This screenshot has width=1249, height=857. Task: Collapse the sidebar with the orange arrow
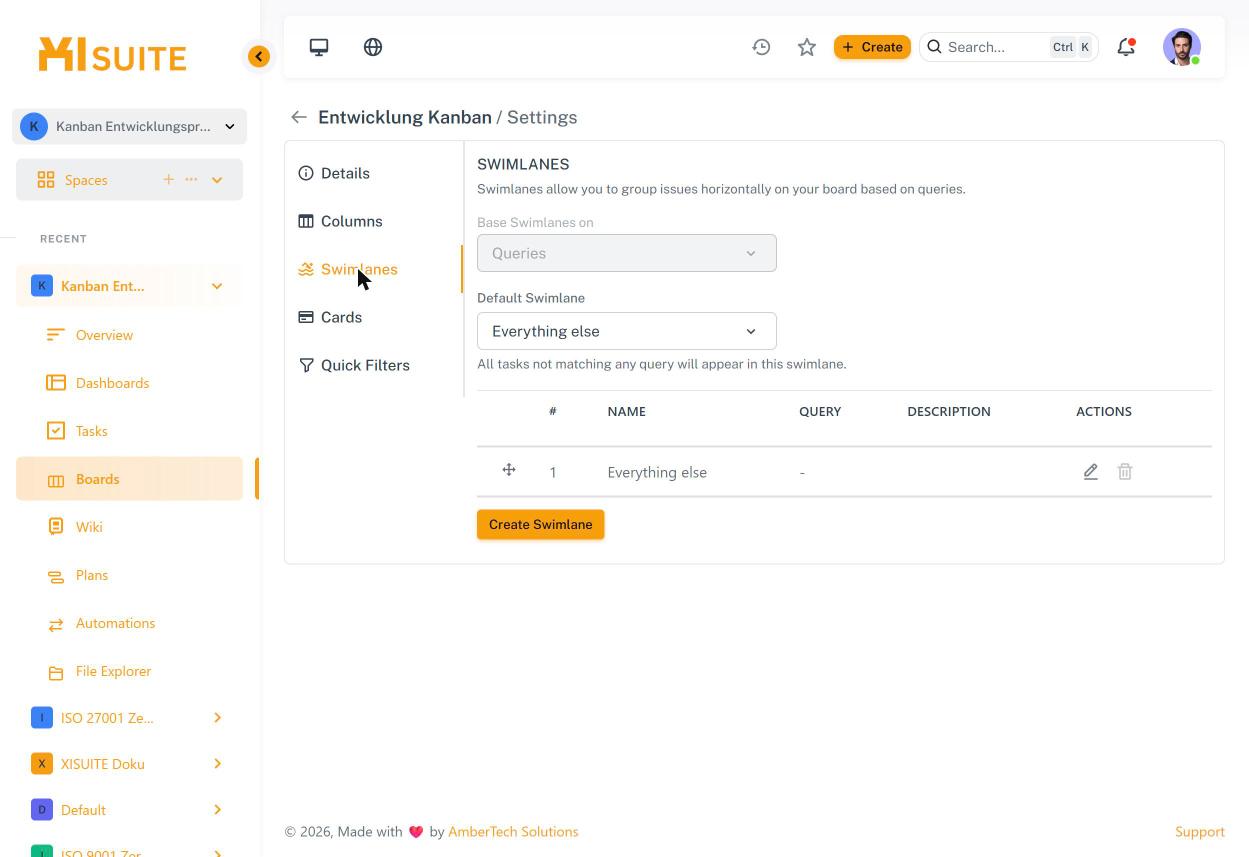click(259, 56)
